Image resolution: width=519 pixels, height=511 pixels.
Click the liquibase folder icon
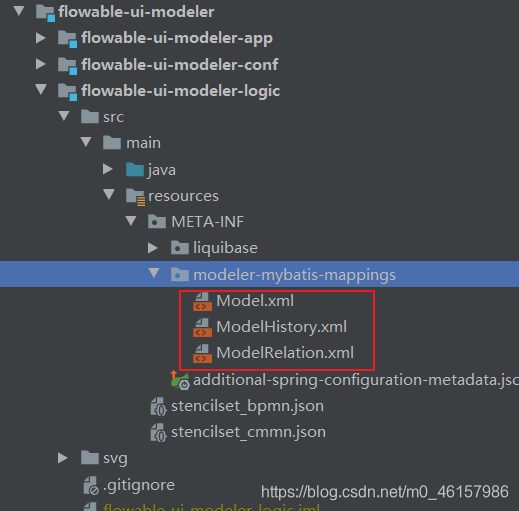click(180, 248)
